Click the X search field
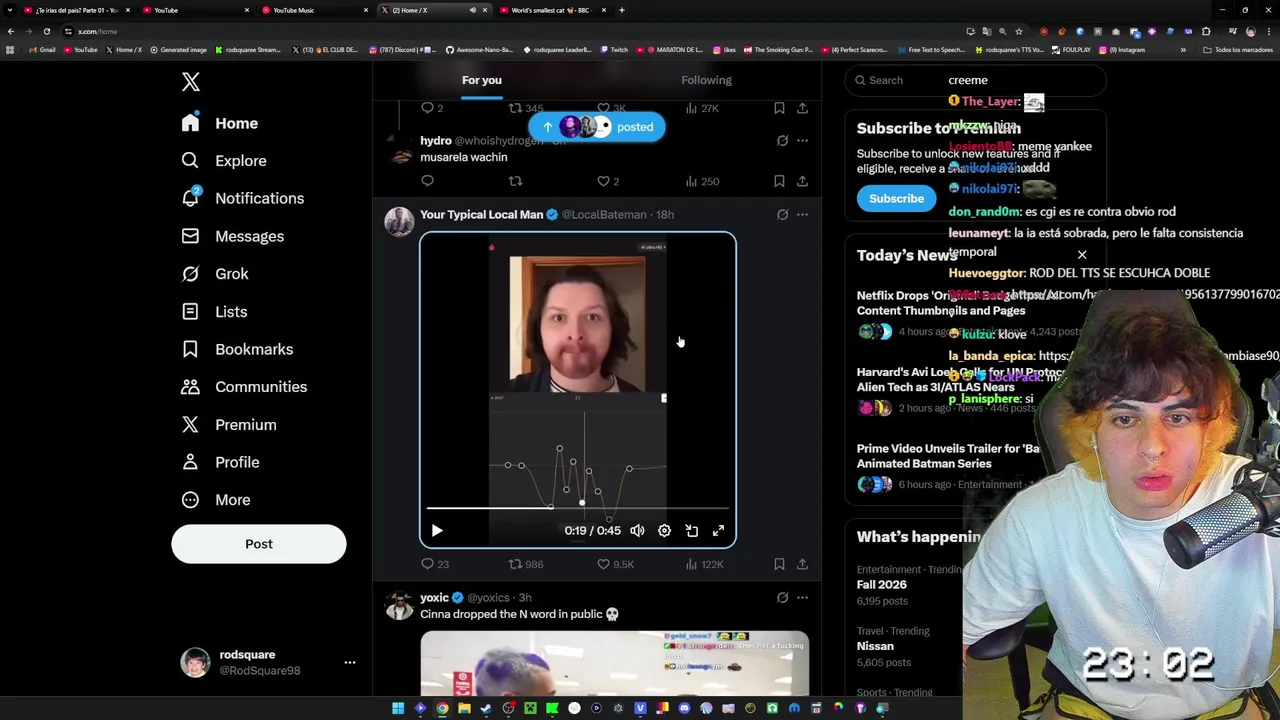This screenshot has width=1280, height=720. tap(975, 80)
